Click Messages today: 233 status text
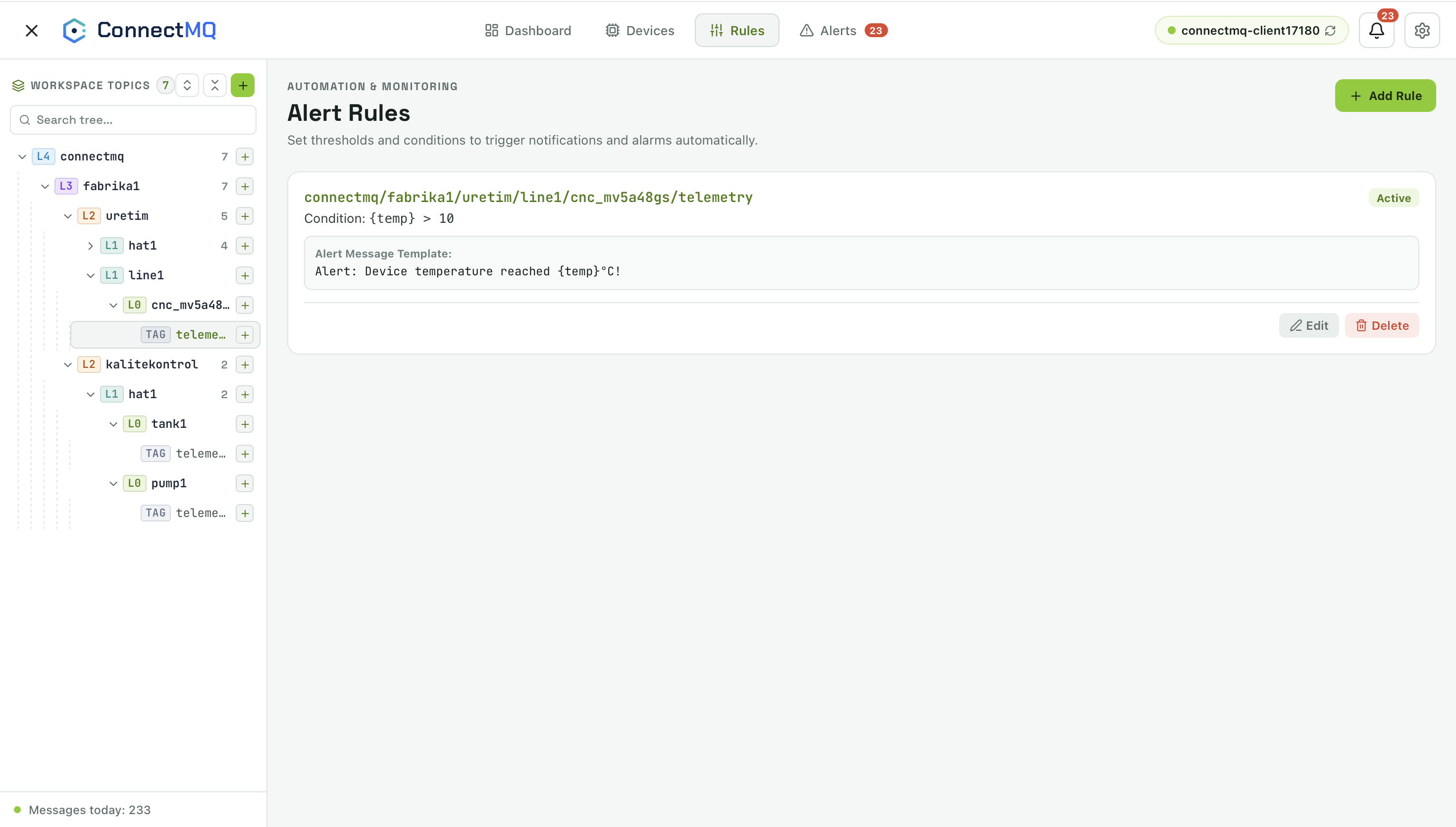Viewport: 1456px width, 827px height. tap(90, 810)
